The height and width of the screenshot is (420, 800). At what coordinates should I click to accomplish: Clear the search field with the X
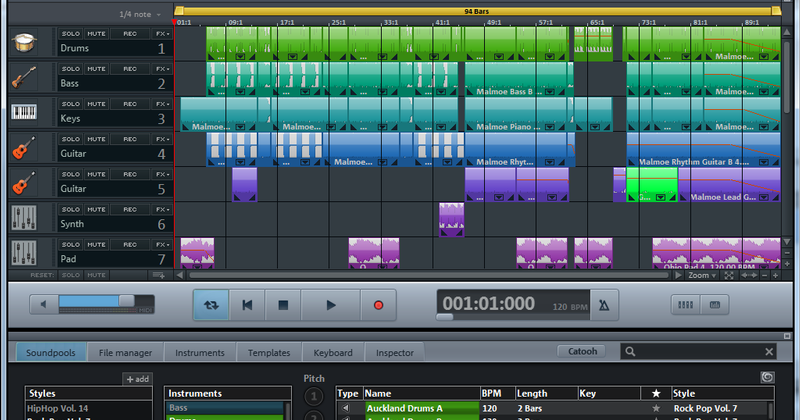(x=769, y=352)
